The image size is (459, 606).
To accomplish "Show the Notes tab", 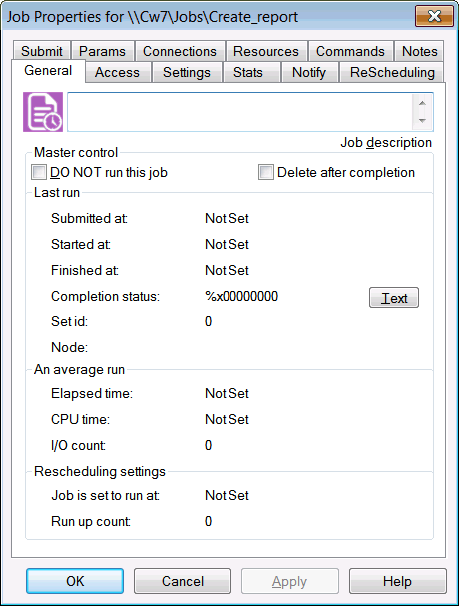I will click(x=420, y=51).
